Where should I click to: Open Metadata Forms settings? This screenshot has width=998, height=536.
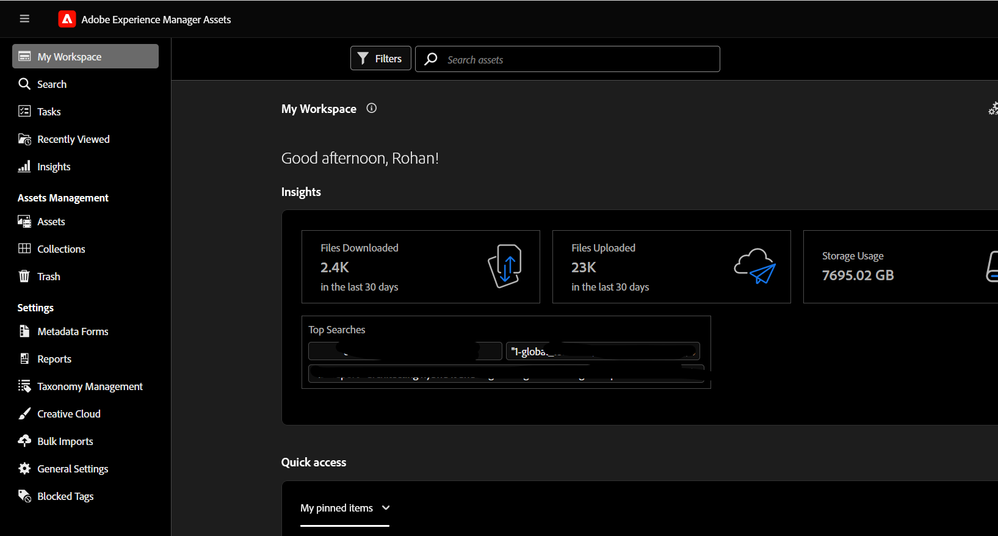coord(72,332)
